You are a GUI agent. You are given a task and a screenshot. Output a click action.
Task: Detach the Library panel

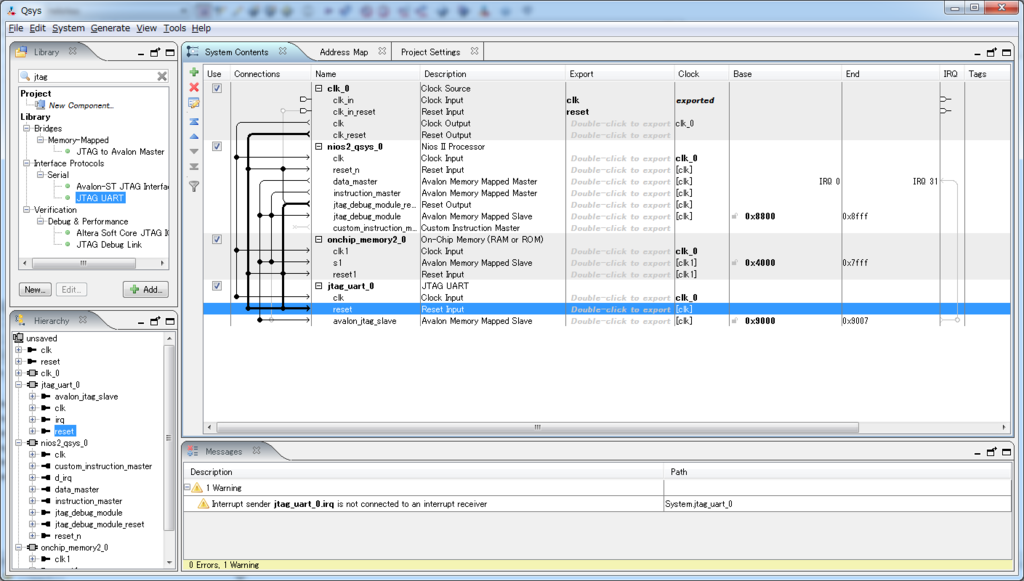point(155,52)
